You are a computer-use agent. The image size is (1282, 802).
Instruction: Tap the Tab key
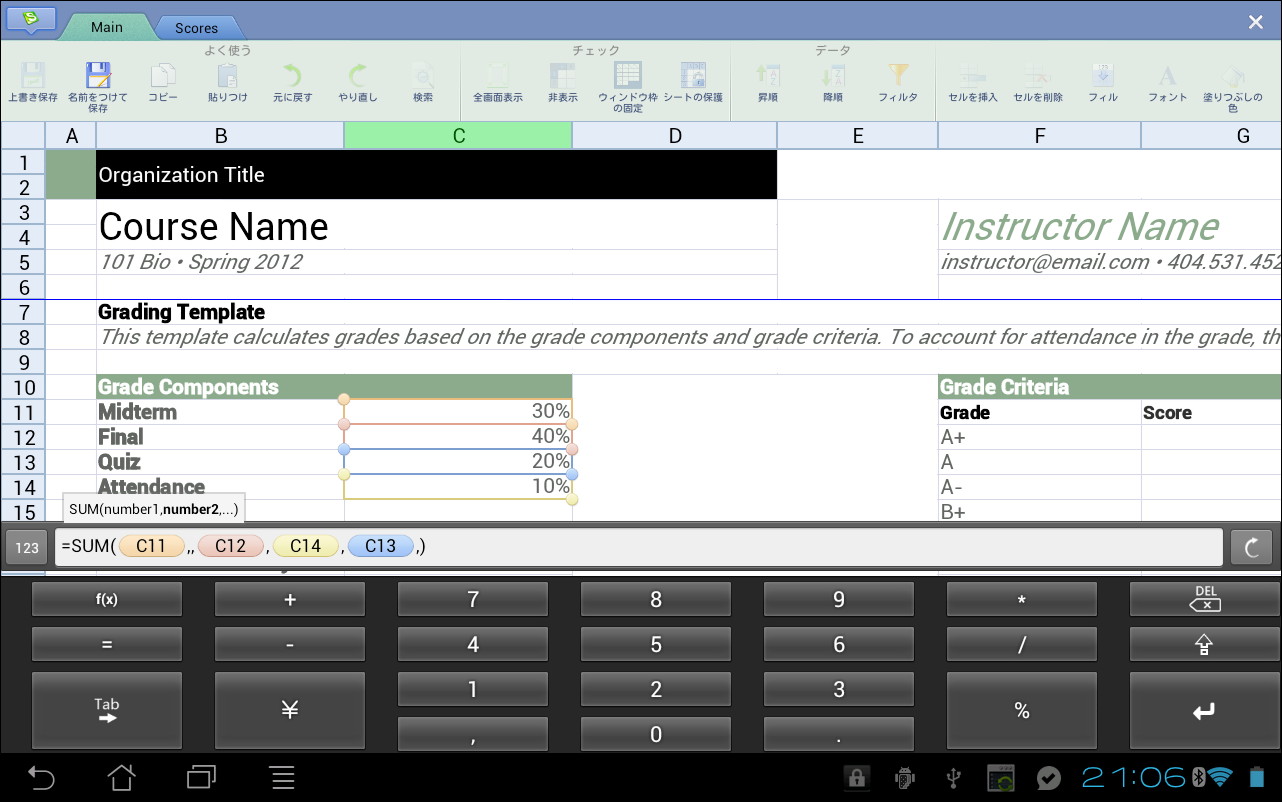pos(107,710)
